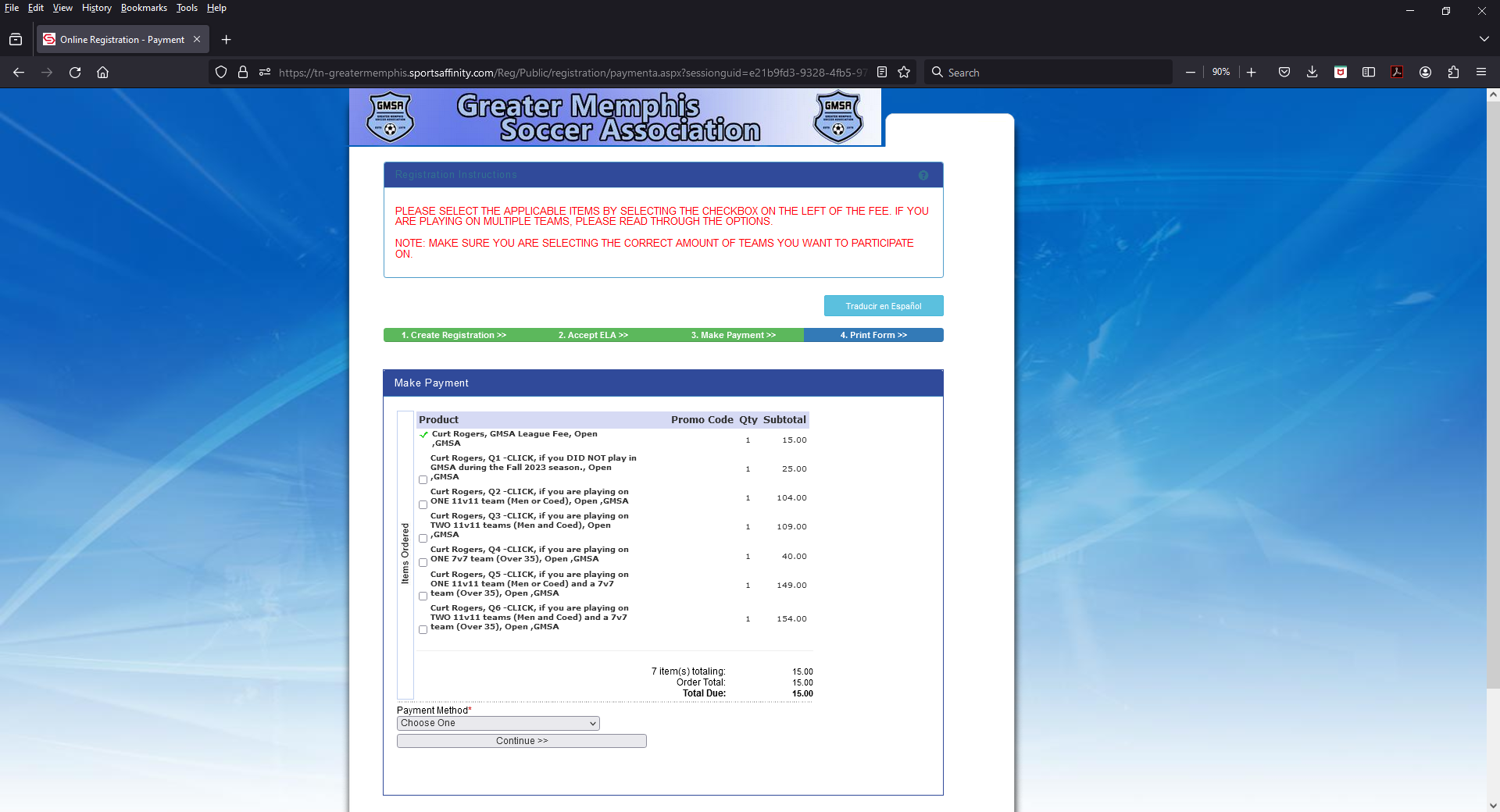Zoom out with the minus button
Viewport: 1500px width, 812px height.
(x=1191, y=73)
